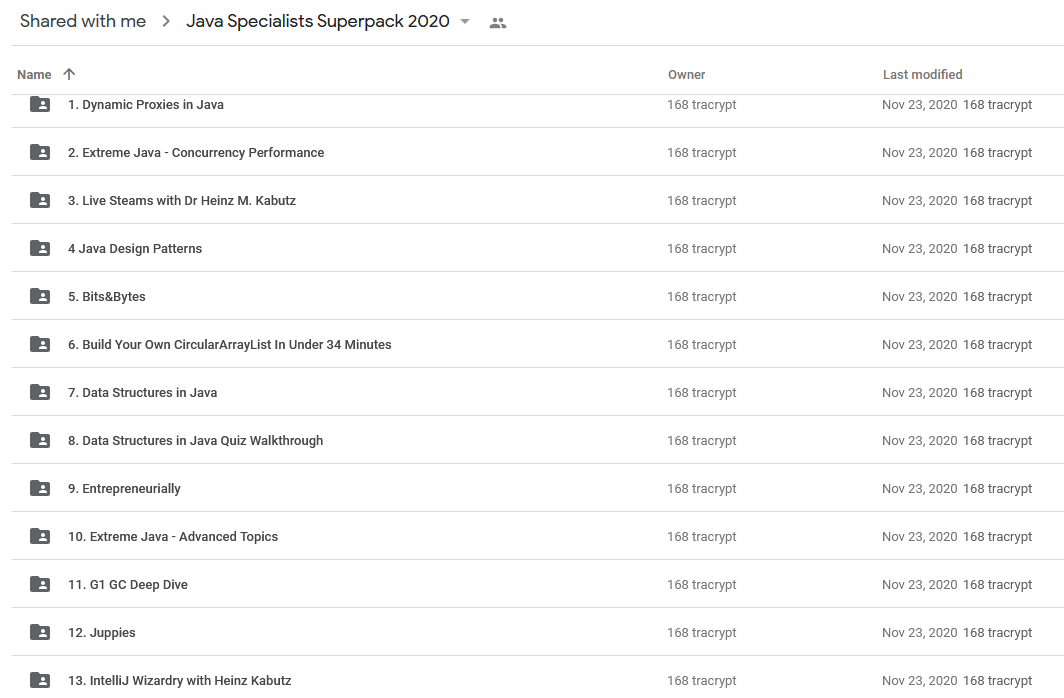Select '3. Live Steams with Dr Heinz M. Kabutz' name
Screen dimensions: 1064x698
point(182,201)
